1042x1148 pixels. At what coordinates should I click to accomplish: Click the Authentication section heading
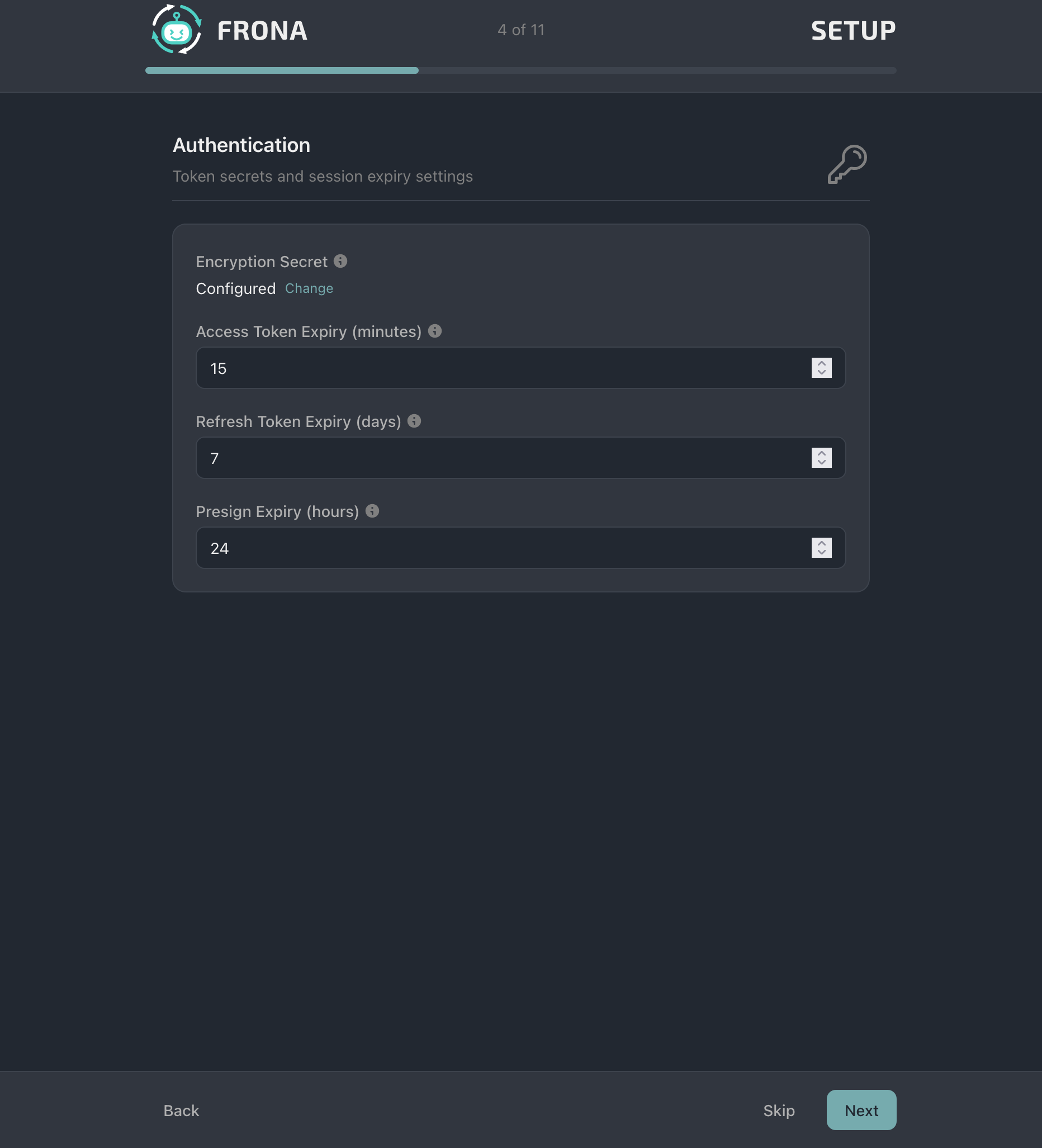(x=241, y=145)
